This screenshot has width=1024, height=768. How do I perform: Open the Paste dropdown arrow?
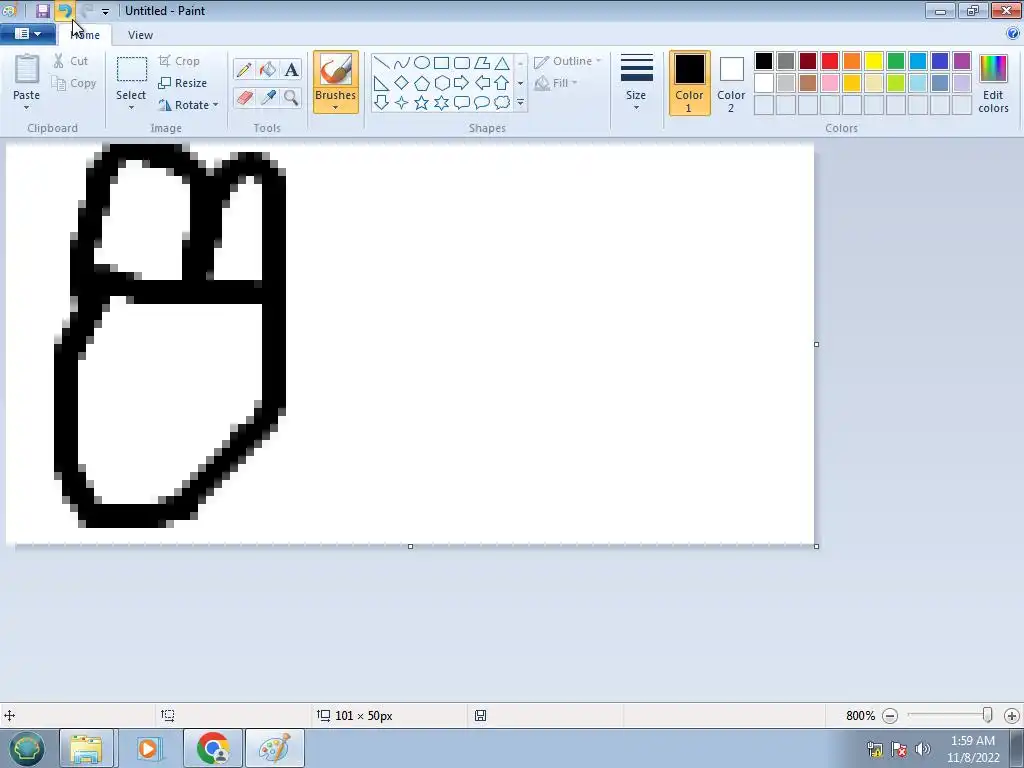click(27, 108)
